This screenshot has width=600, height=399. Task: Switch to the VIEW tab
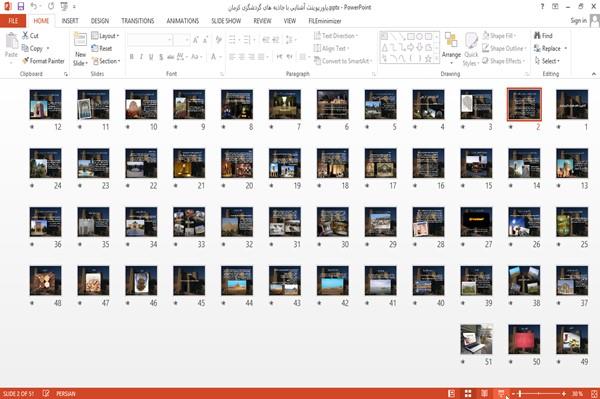click(x=290, y=21)
